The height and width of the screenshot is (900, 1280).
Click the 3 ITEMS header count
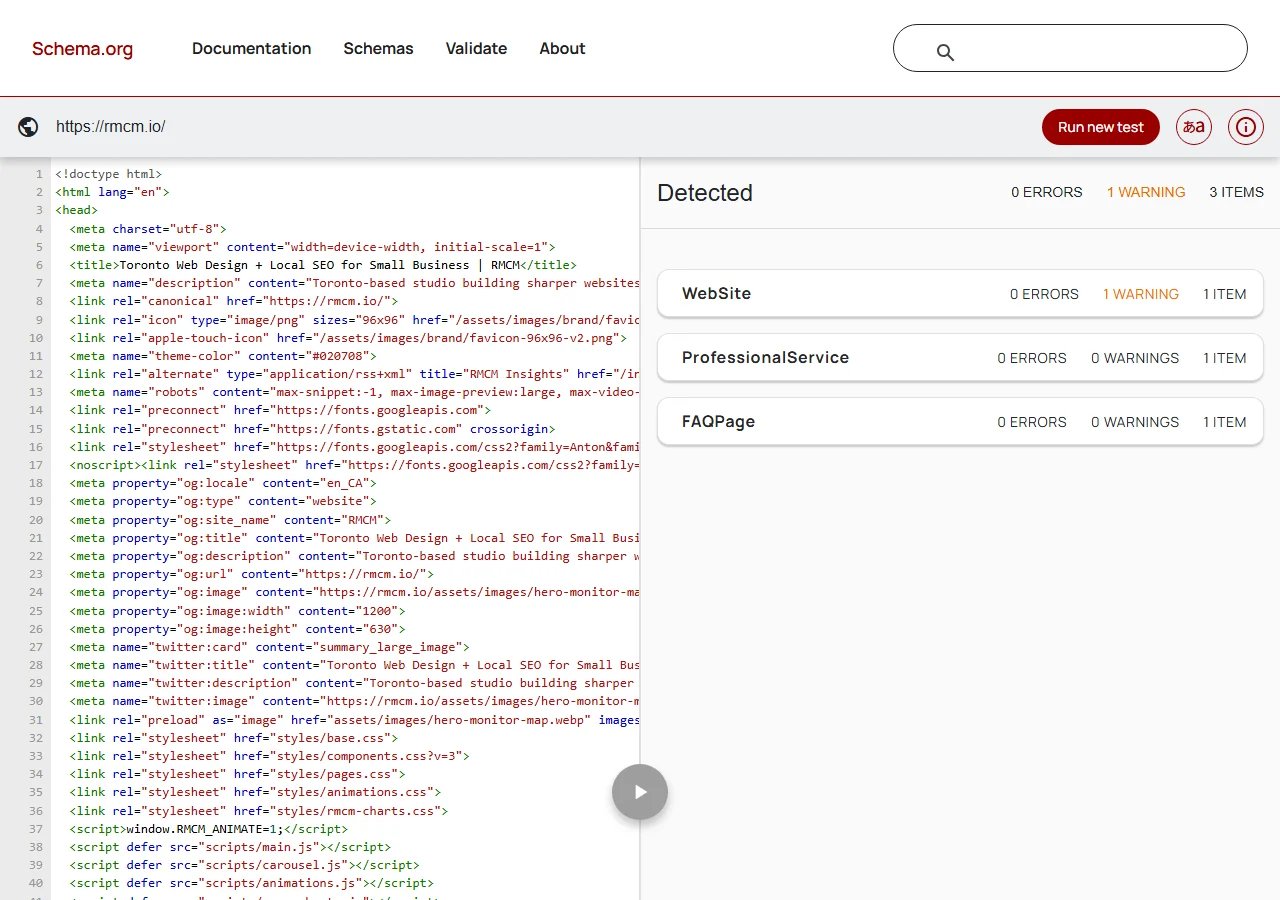click(x=1237, y=192)
